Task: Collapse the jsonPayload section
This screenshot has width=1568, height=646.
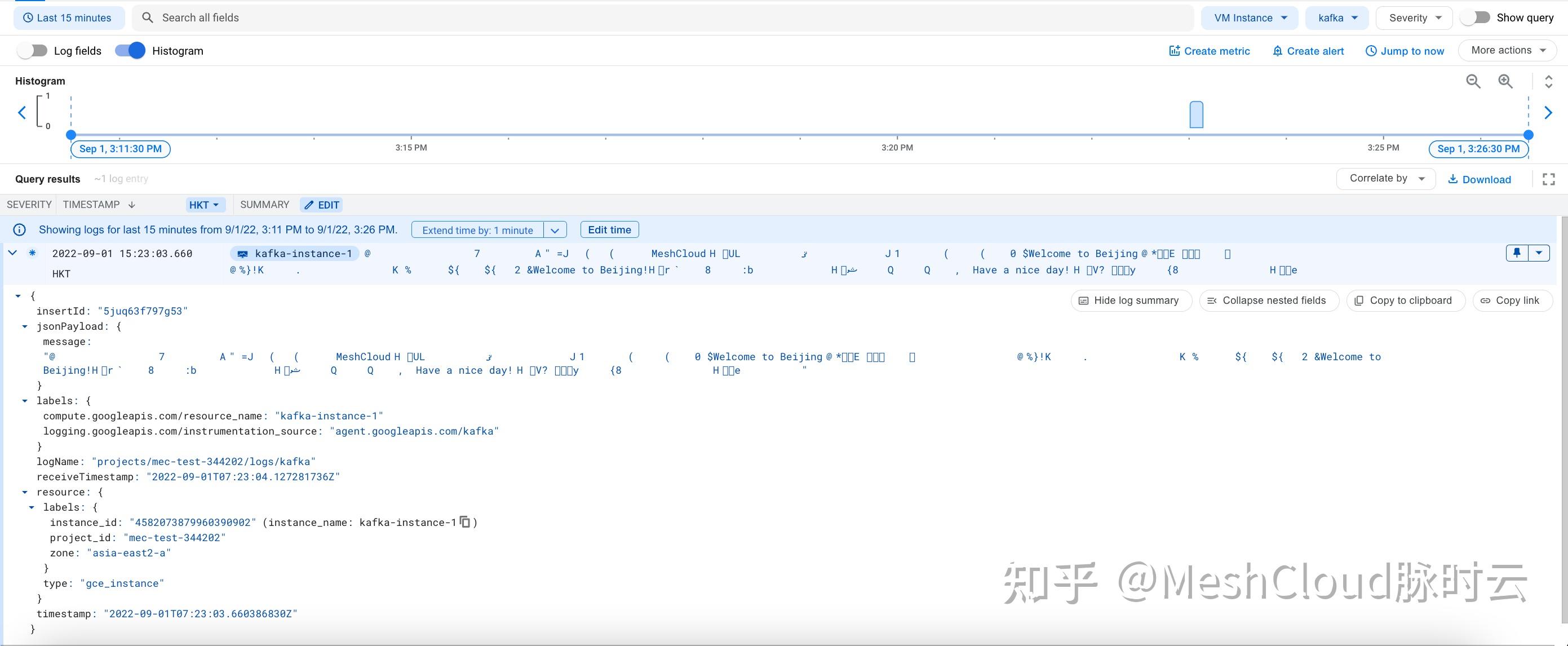Action: pyautogui.click(x=25, y=326)
